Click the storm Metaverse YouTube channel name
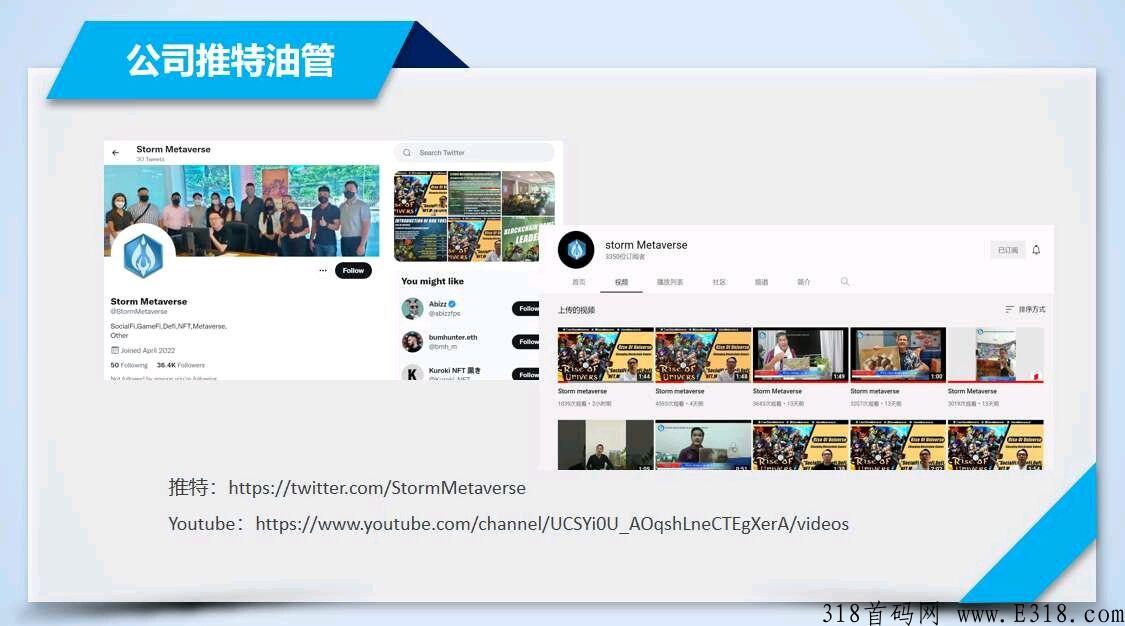 pyautogui.click(x=646, y=245)
